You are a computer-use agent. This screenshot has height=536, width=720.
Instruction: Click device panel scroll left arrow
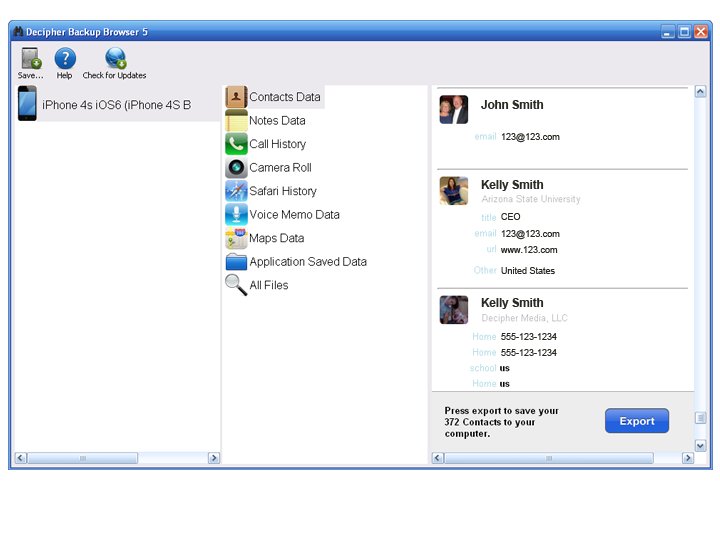21,458
